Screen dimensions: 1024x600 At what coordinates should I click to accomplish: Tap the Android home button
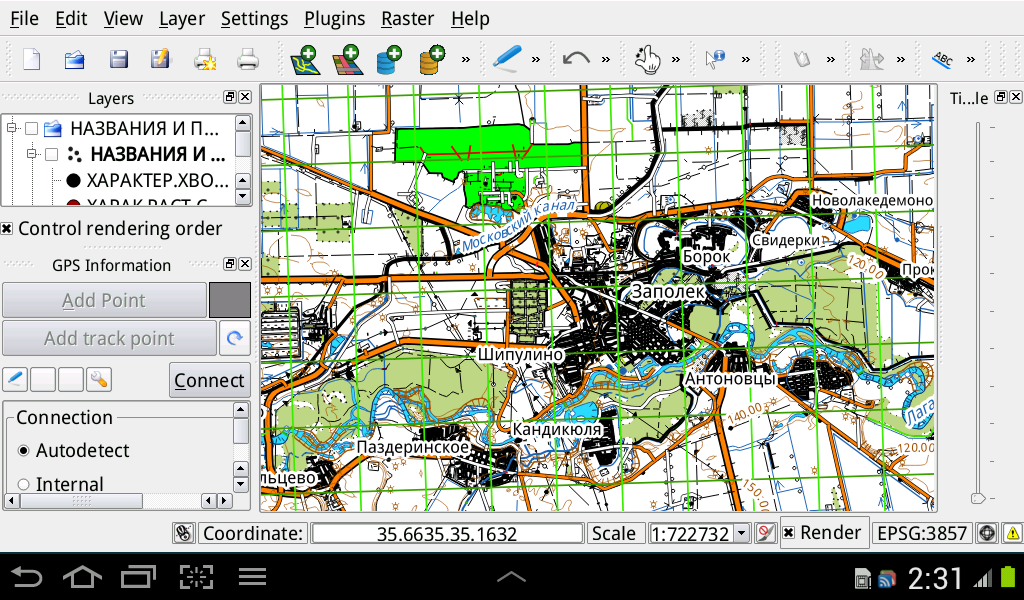(83, 576)
